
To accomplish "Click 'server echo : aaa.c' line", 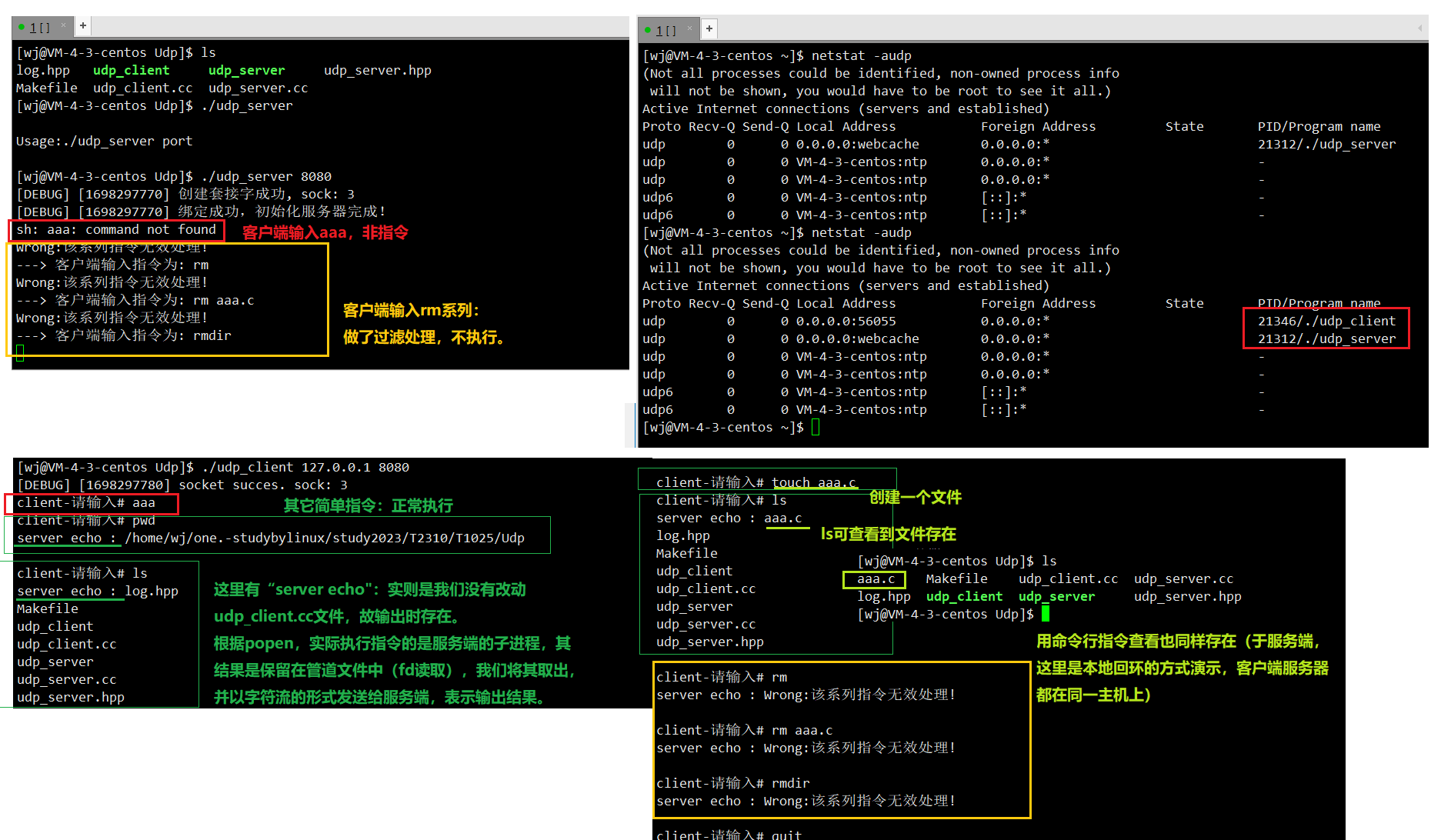I will [x=729, y=518].
